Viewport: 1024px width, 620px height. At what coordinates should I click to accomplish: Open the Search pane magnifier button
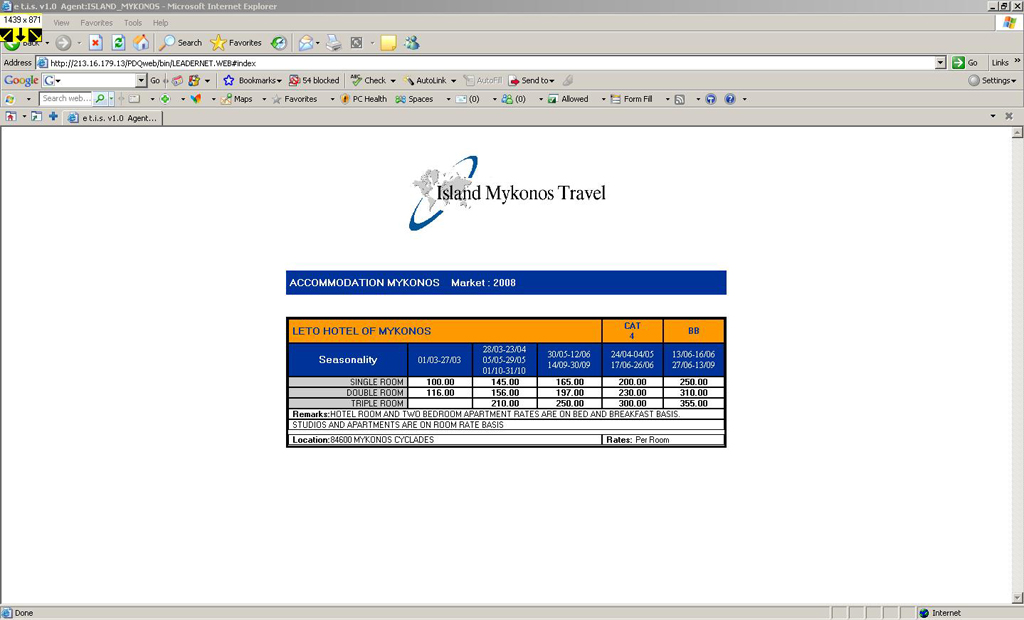coord(181,43)
